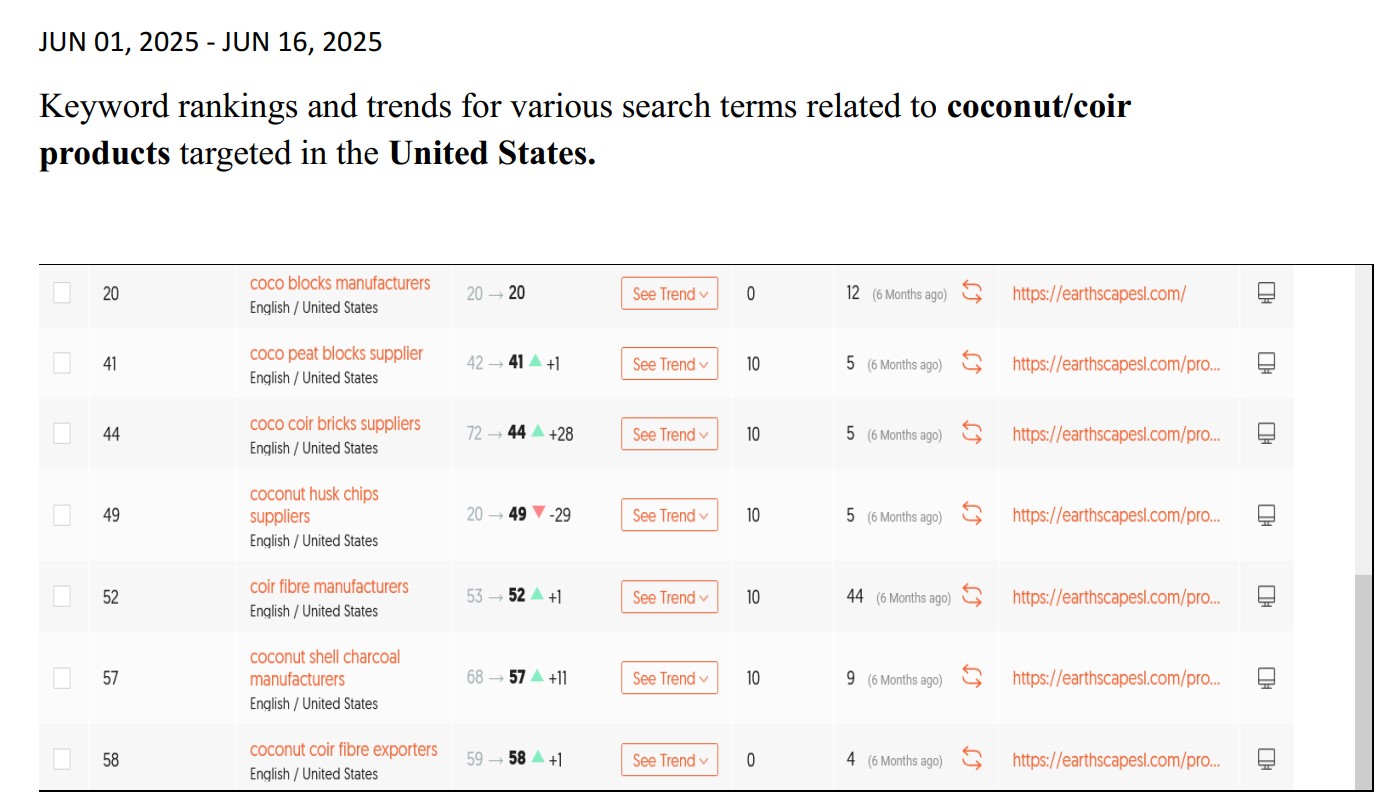The image size is (1381, 807).
Task: Open the coco blocks manufacturers keyword link
Action: point(340,283)
